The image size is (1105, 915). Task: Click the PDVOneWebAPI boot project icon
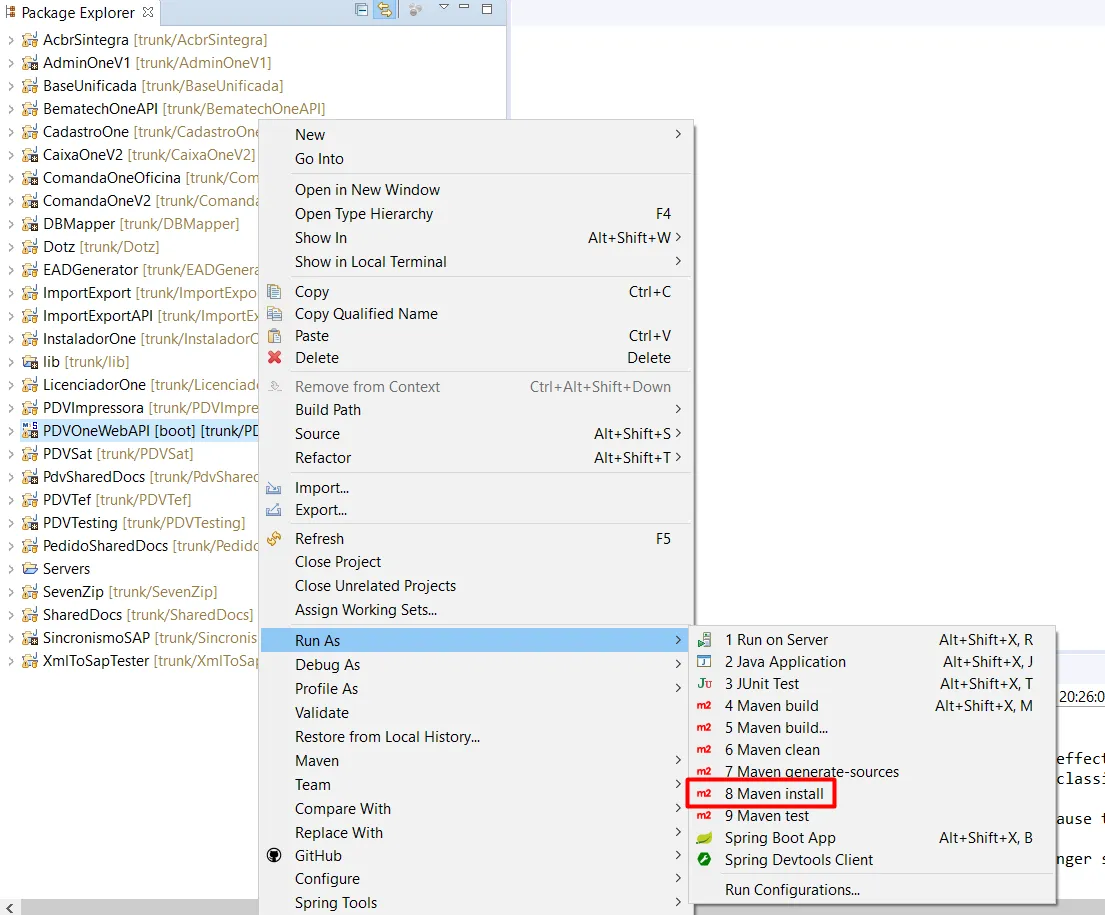[30, 430]
